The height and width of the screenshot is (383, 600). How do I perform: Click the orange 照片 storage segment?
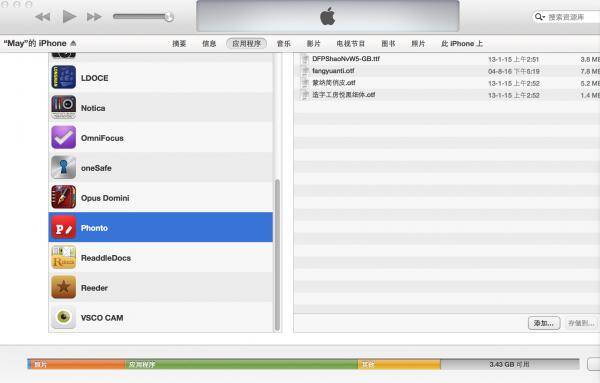click(x=77, y=364)
